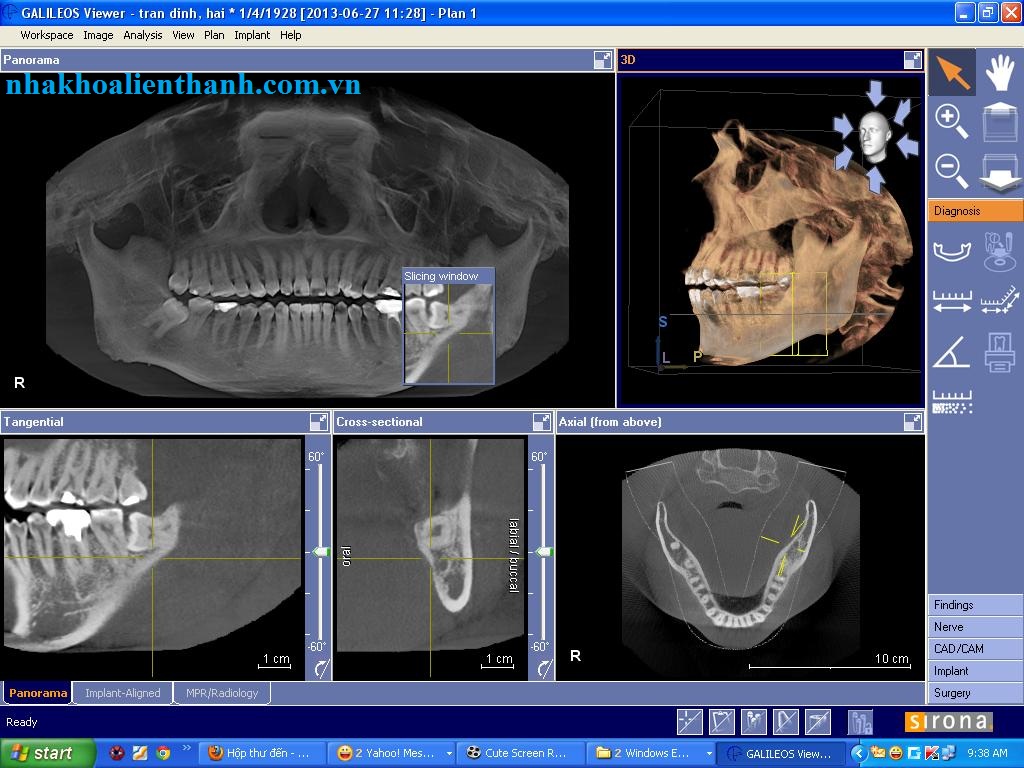Click the zoom in magnifier tool
The image size is (1024, 768).
click(x=952, y=122)
